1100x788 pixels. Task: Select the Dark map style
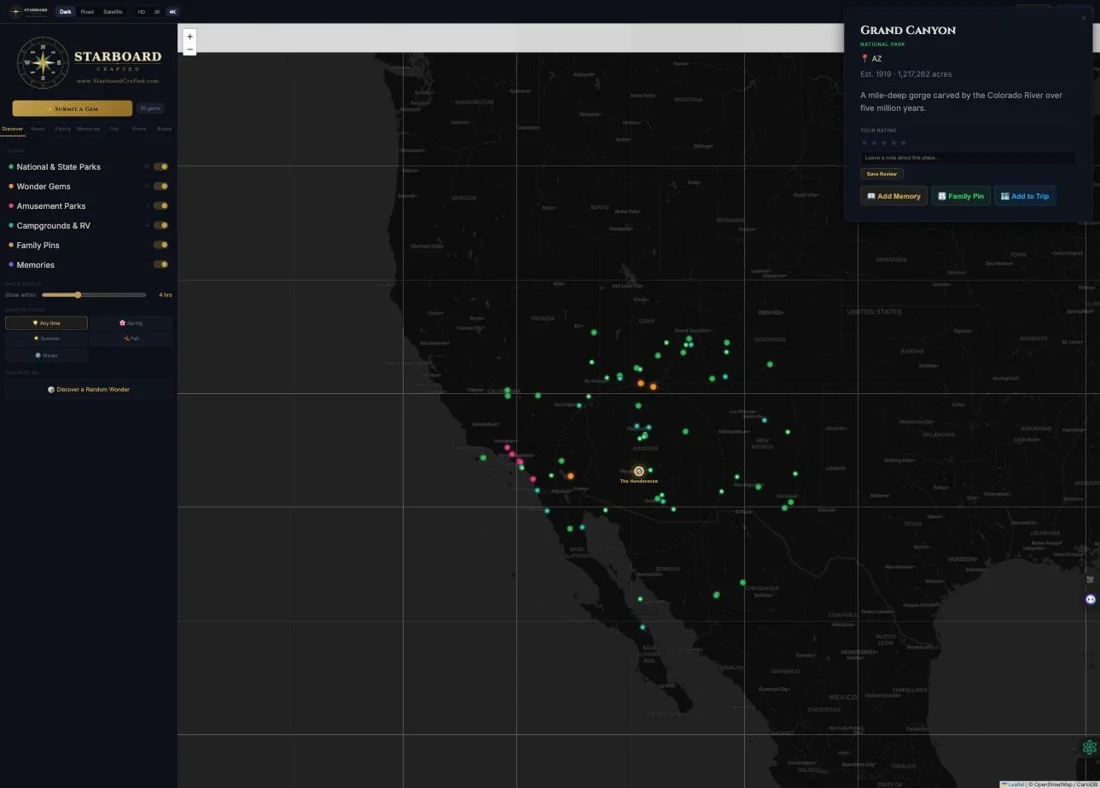click(x=65, y=12)
